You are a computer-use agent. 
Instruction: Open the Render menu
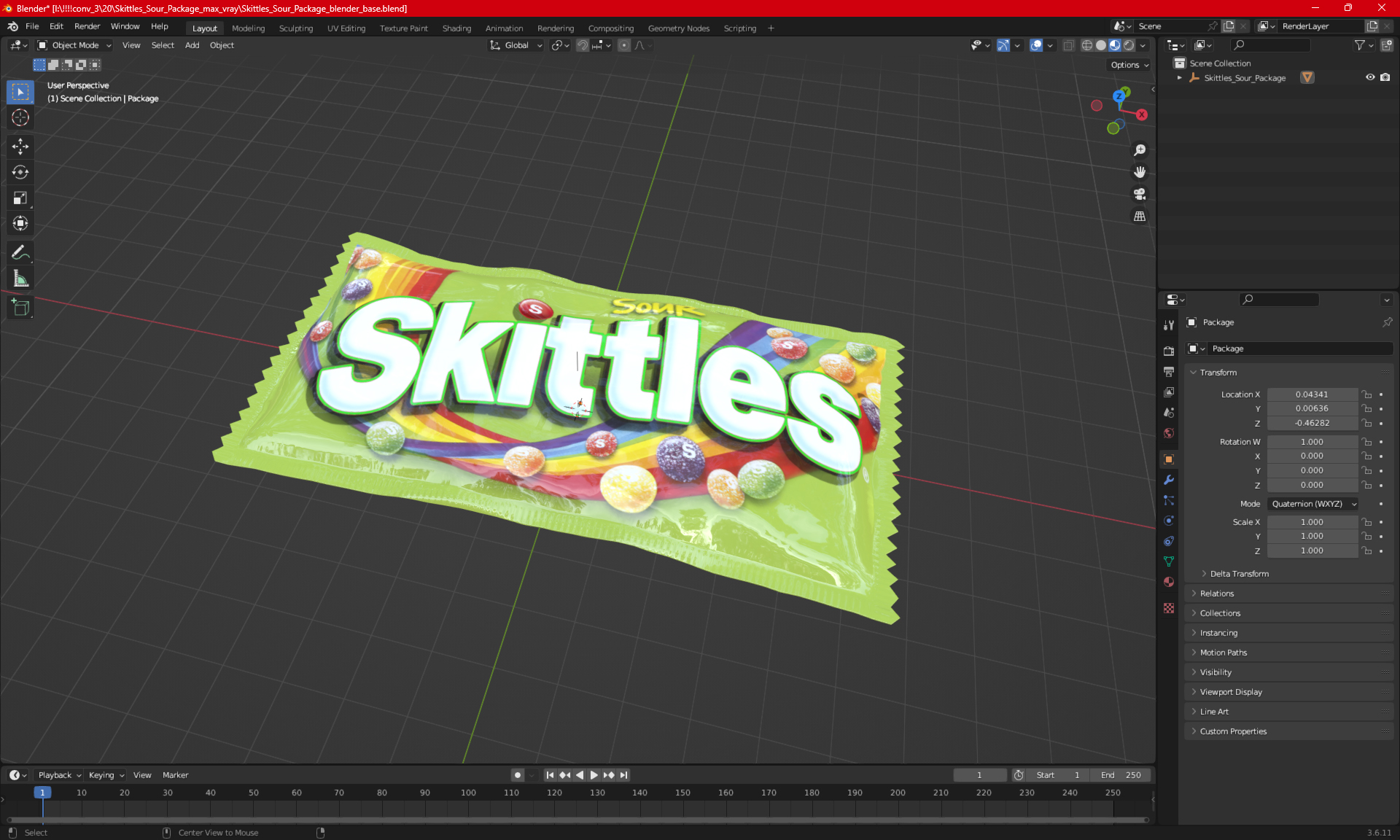coord(87,26)
